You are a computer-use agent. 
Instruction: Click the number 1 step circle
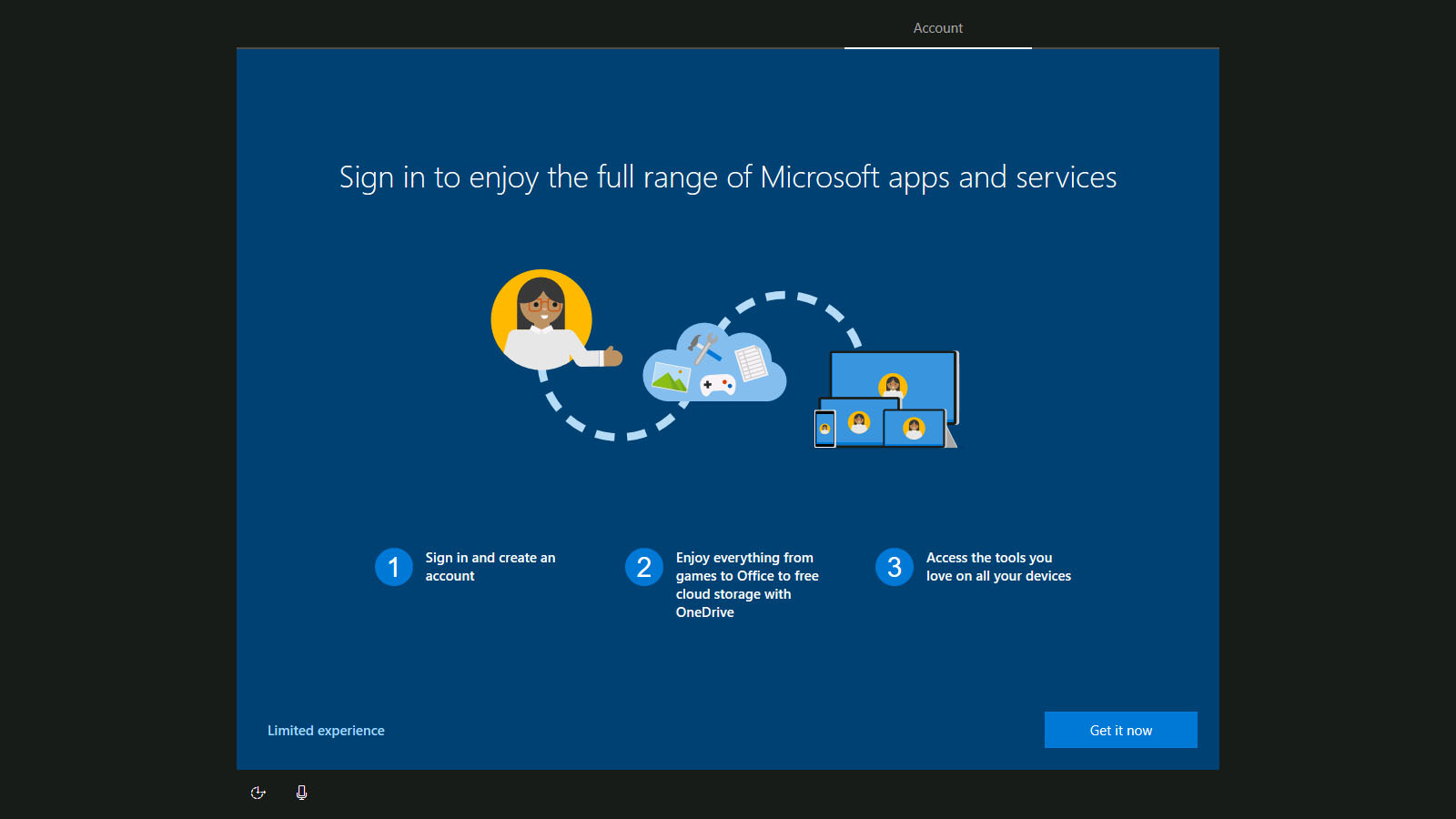(394, 567)
